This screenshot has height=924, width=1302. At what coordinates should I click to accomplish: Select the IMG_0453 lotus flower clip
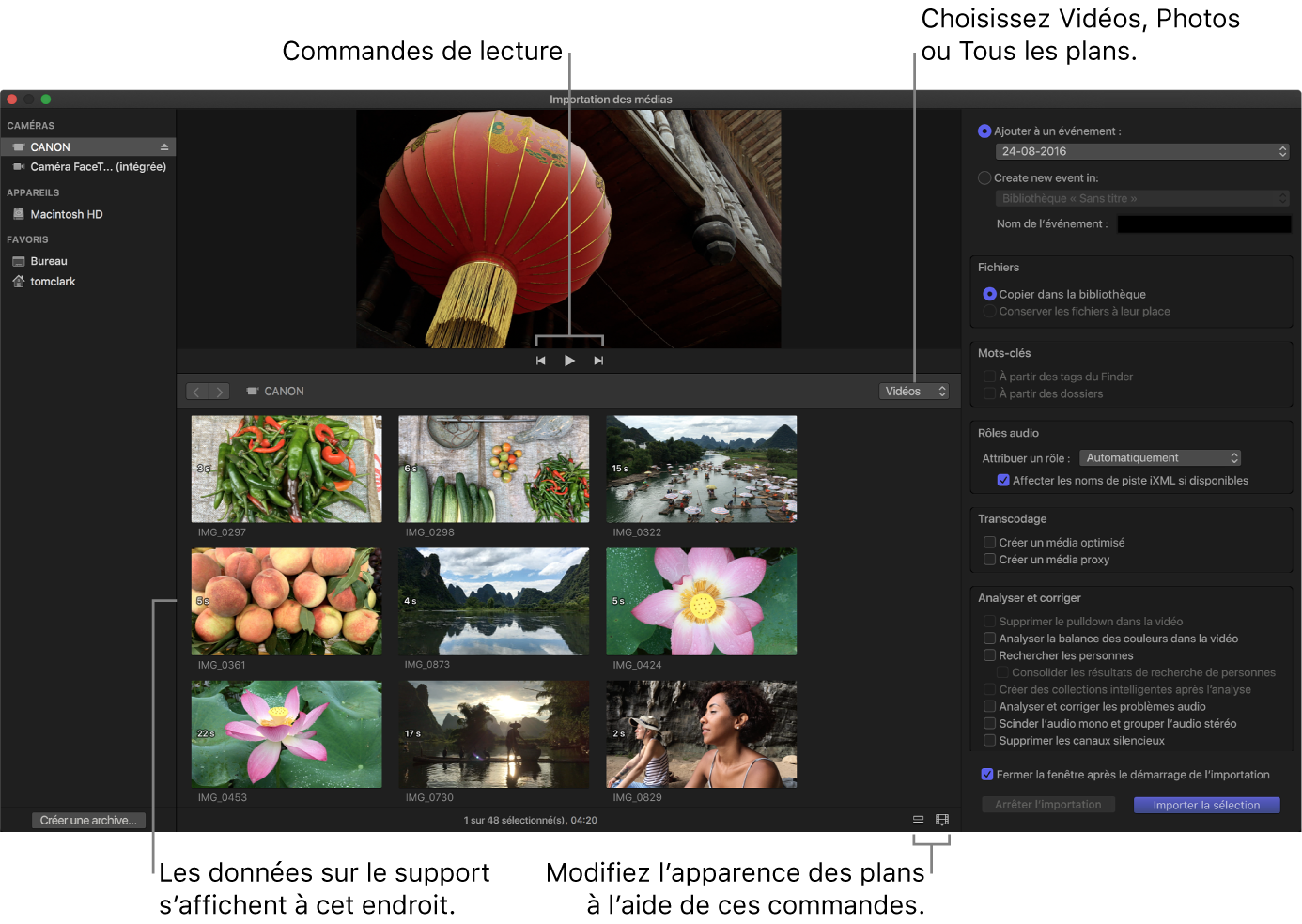coord(286,733)
